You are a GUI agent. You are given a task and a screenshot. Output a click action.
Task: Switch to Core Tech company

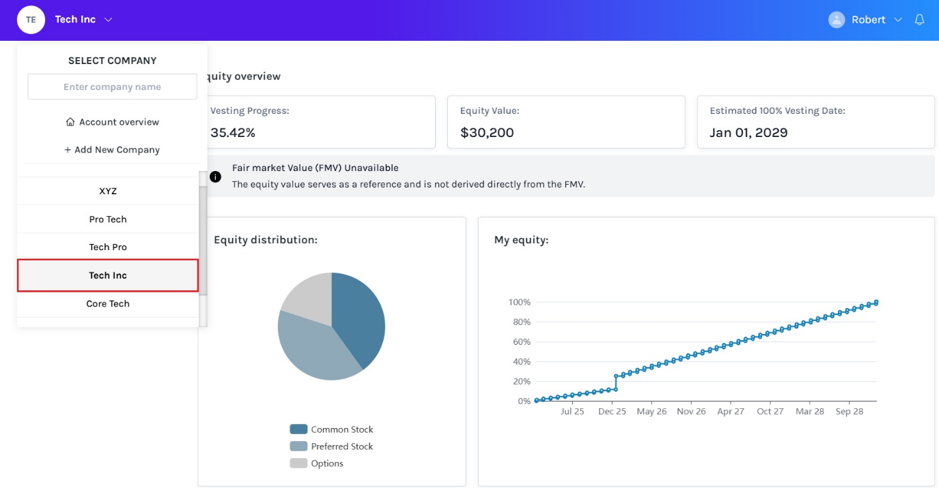[108, 304]
